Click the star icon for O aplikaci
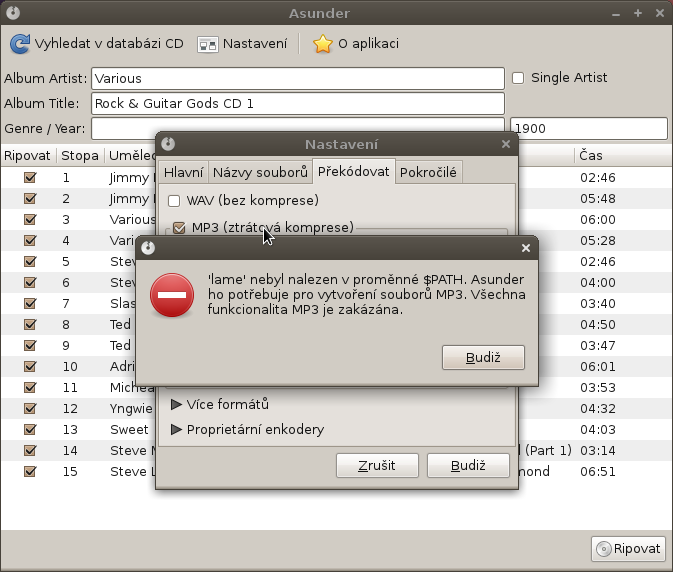Viewport: 673px width, 572px height. (323, 44)
